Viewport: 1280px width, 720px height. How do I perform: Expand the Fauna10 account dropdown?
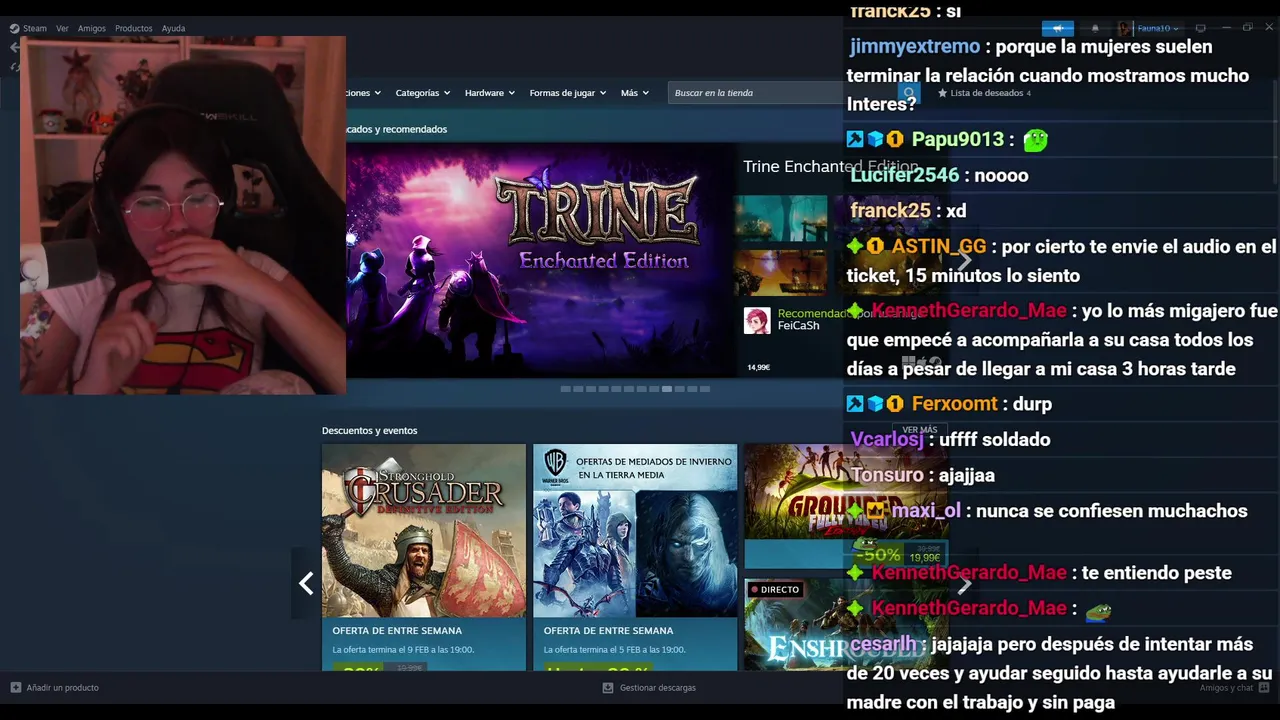click(x=1157, y=28)
